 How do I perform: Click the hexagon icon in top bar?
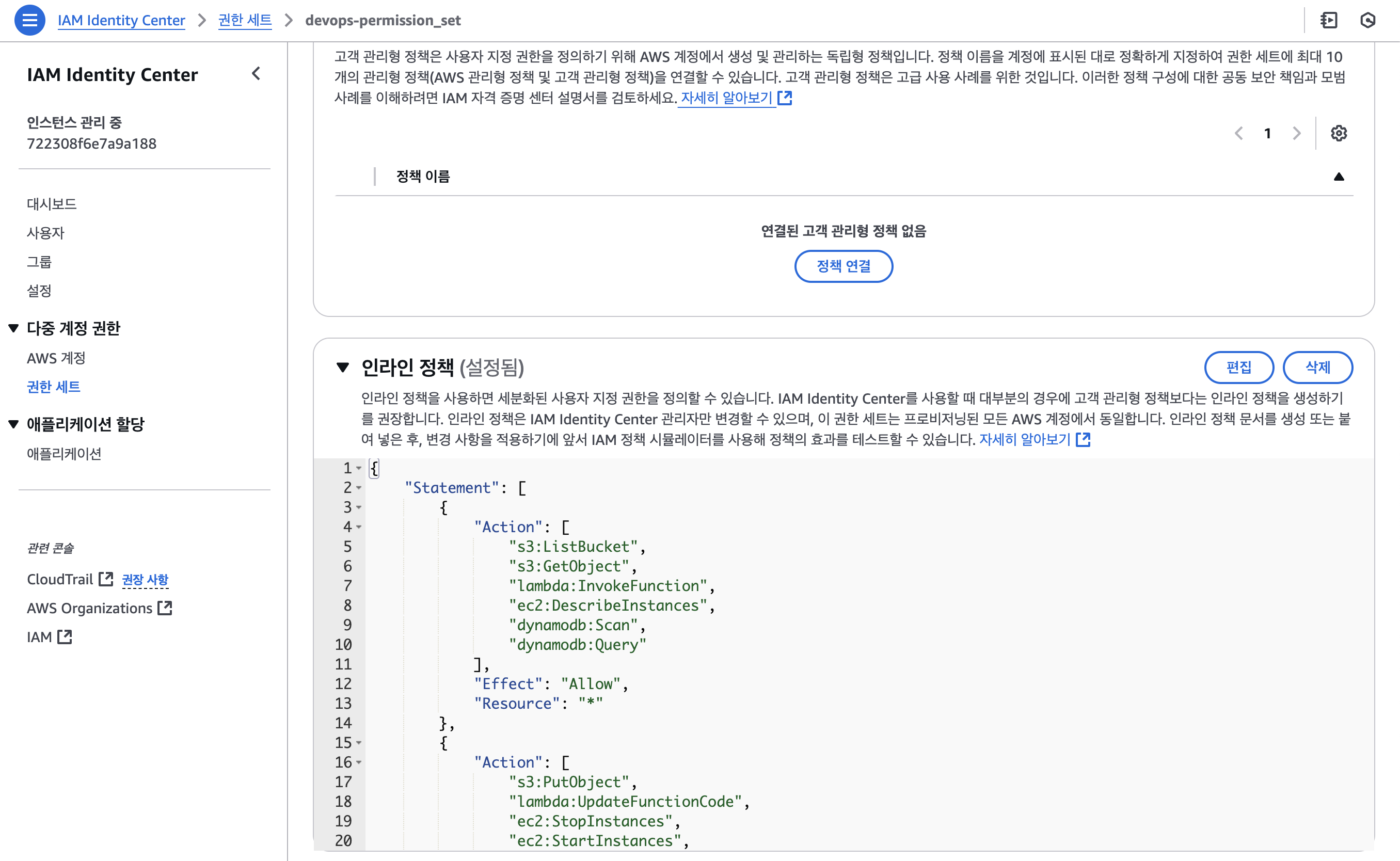tap(1367, 21)
